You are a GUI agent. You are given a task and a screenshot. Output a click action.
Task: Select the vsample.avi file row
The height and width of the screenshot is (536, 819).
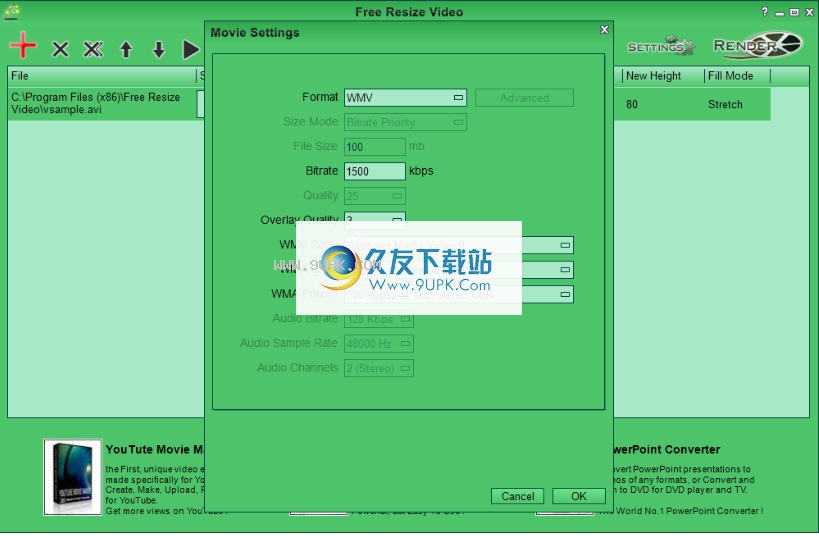(x=102, y=103)
